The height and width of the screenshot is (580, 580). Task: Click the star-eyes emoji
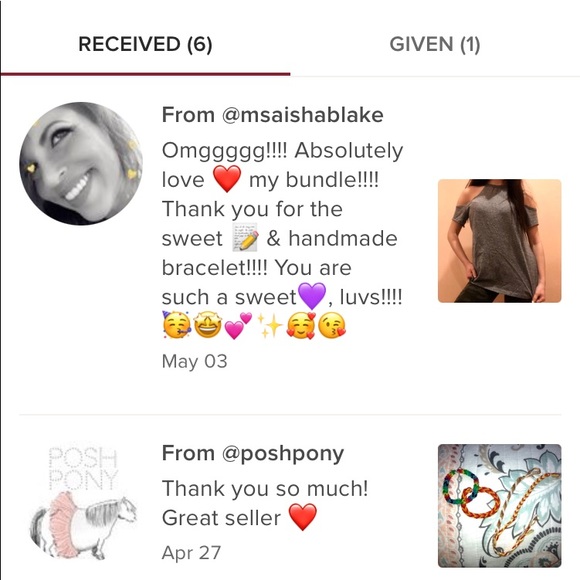(208, 325)
